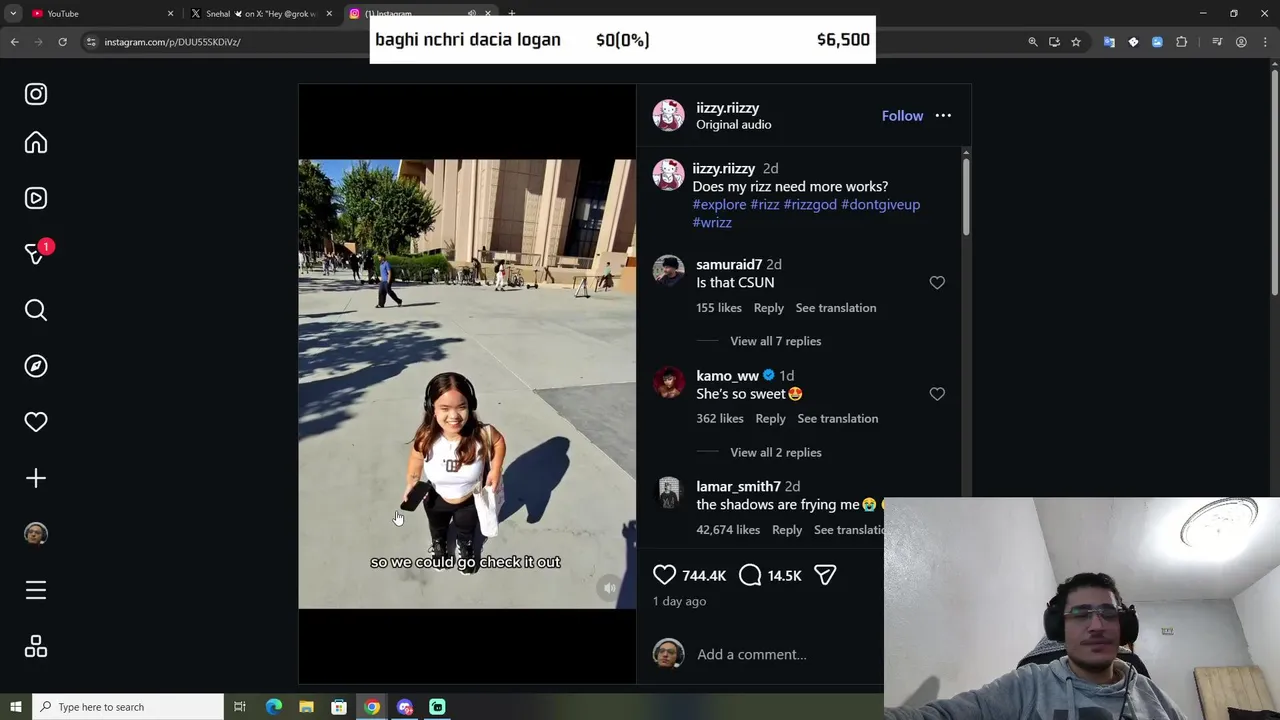Image resolution: width=1280 pixels, height=720 pixels.
Task: View 362 likes on kamo_ww's comment
Action: tap(720, 419)
